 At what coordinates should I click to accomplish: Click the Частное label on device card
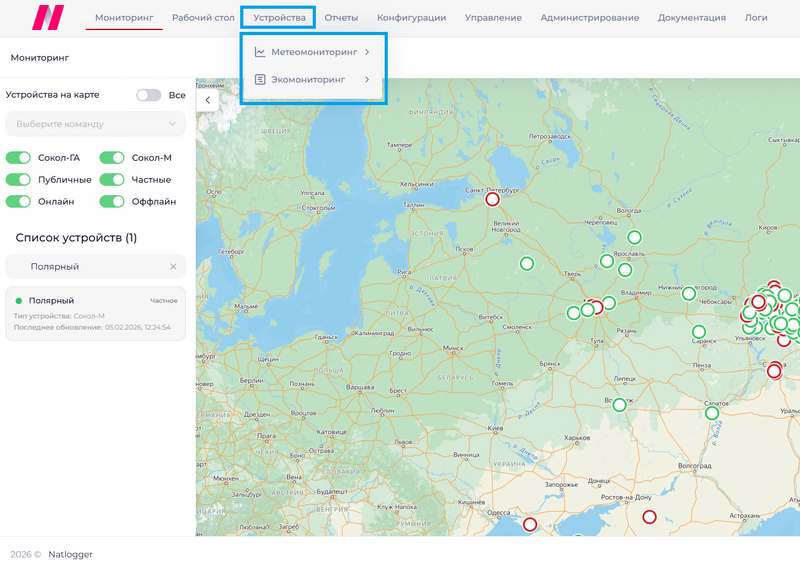[164, 301]
